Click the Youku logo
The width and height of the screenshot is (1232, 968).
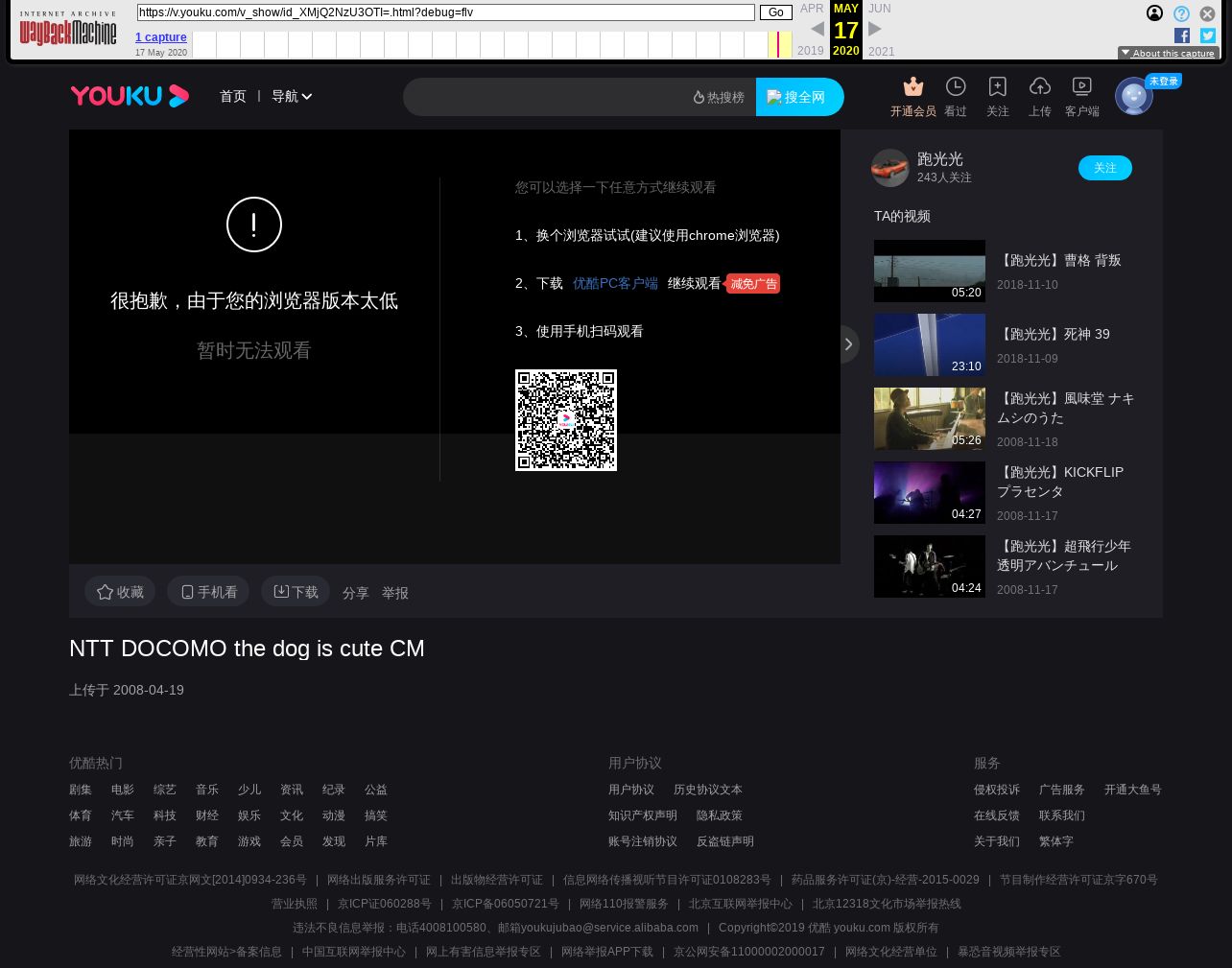point(130,96)
